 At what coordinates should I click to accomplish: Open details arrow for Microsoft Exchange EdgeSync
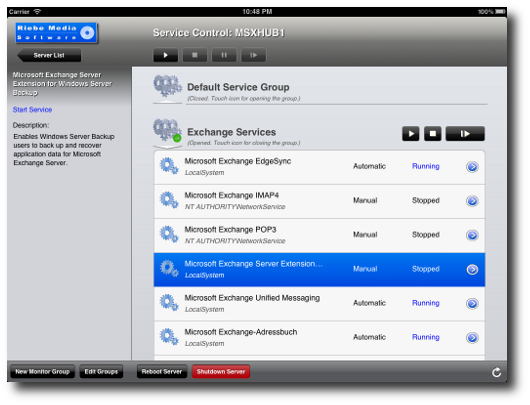(472, 167)
